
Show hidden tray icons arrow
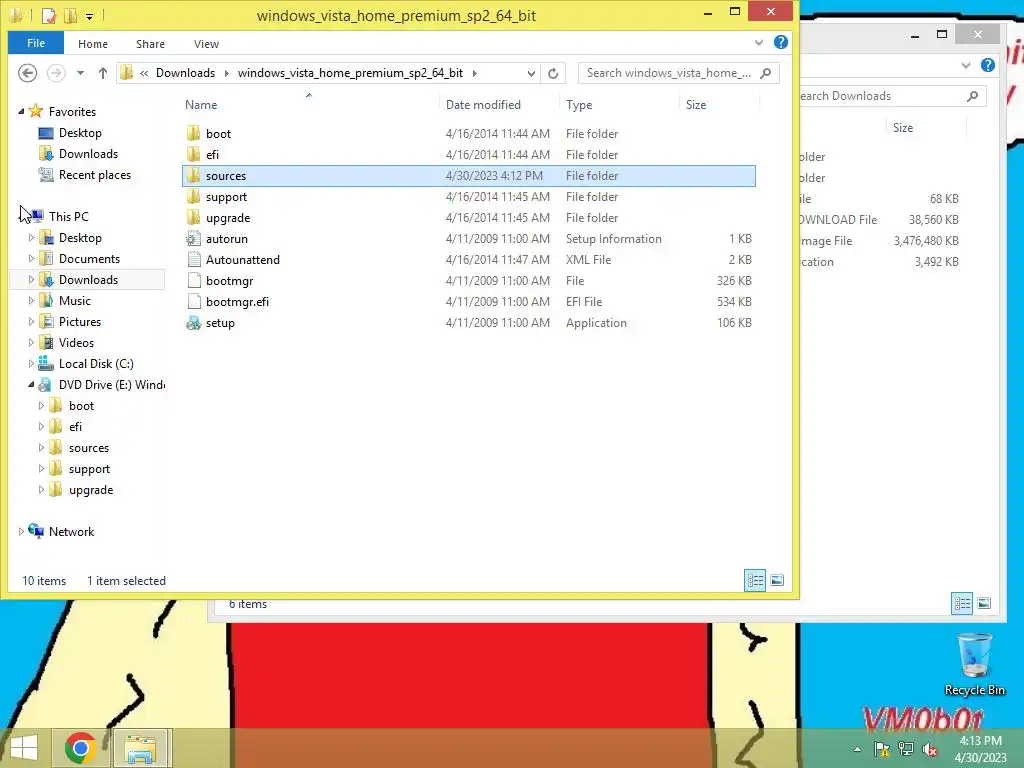pos(857,749)
